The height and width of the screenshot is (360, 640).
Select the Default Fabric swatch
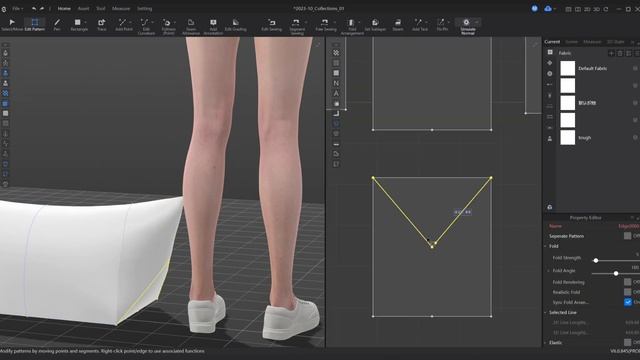567,69
